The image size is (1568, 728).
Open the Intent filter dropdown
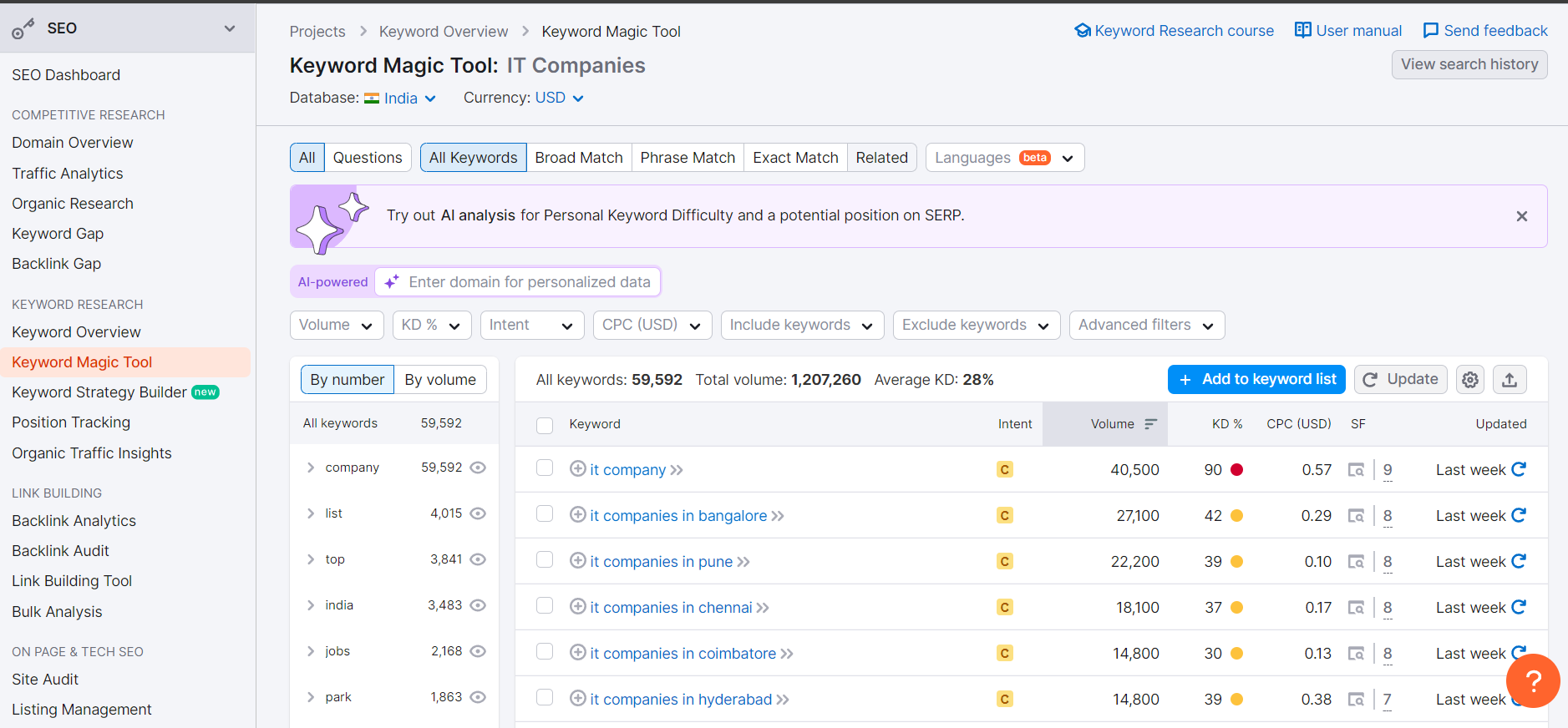532,325
